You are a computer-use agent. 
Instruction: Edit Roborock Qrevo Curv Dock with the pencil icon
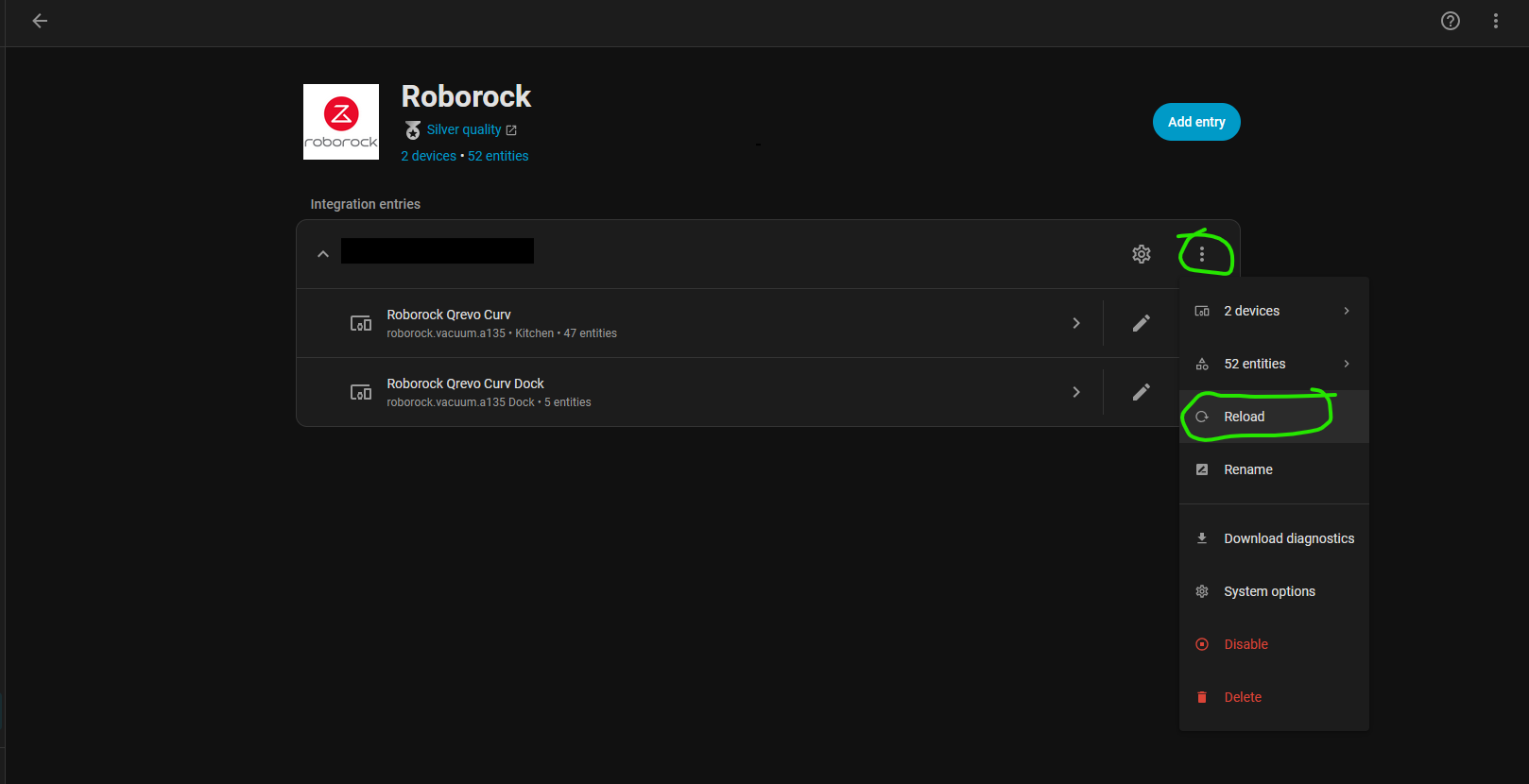[1142, 392]
